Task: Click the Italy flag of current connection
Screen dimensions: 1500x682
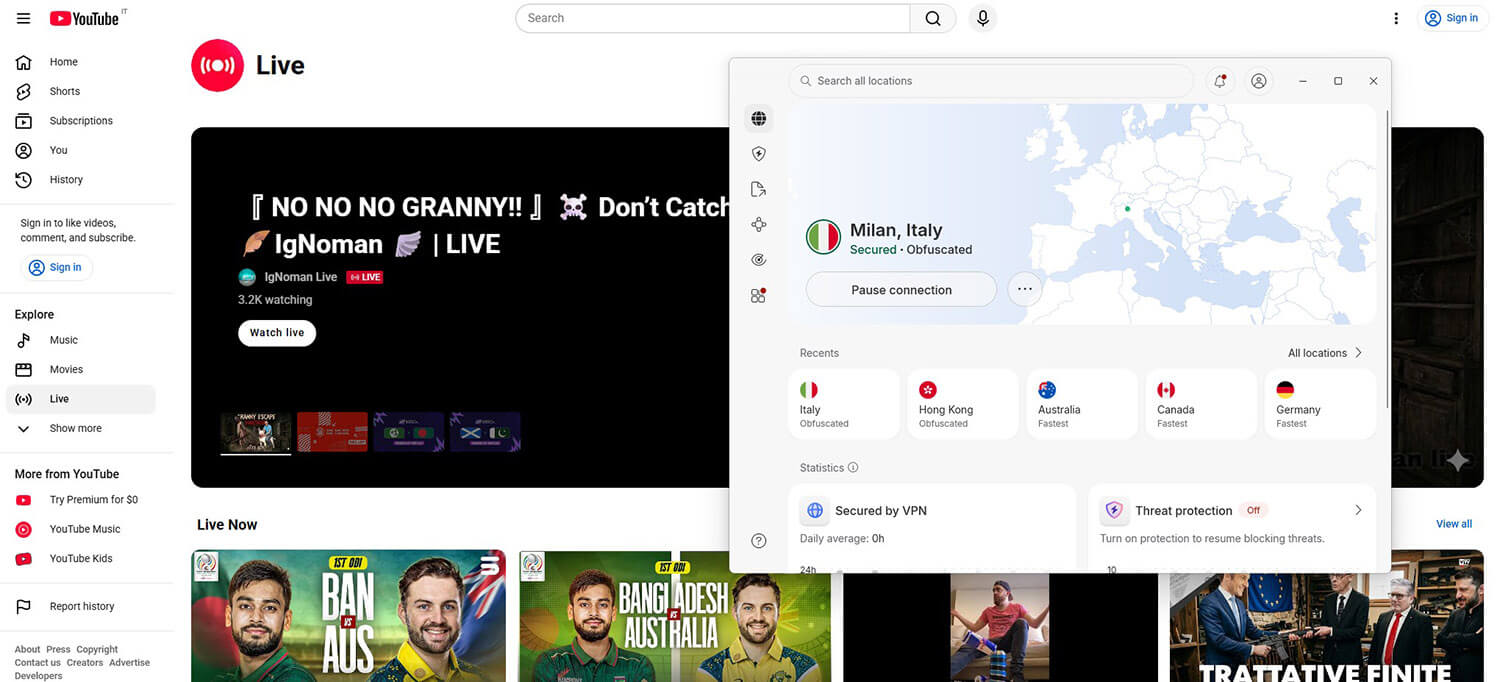Action: tap(823, 238)
